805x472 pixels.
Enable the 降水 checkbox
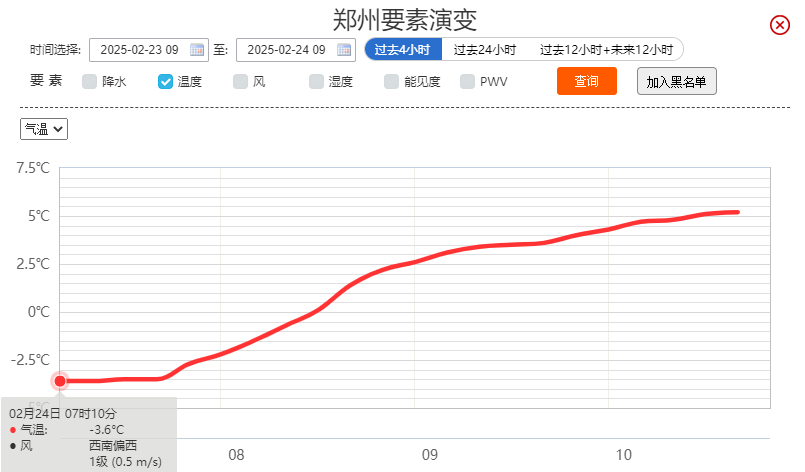point(89,82)
